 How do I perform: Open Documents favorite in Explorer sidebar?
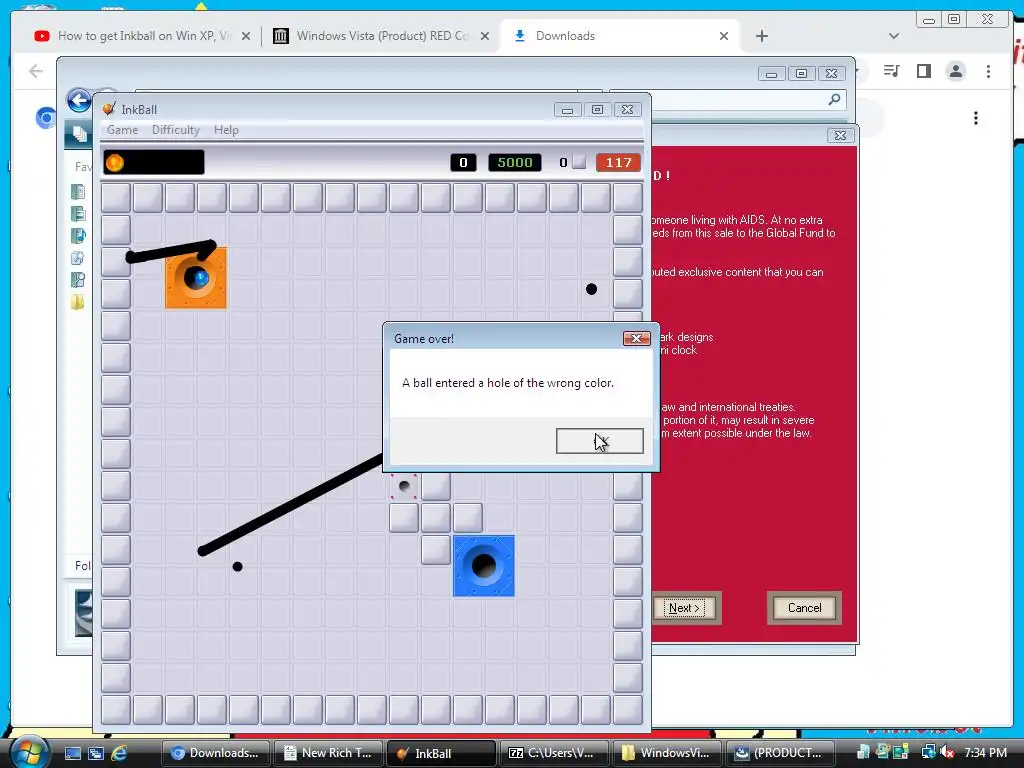78,192
